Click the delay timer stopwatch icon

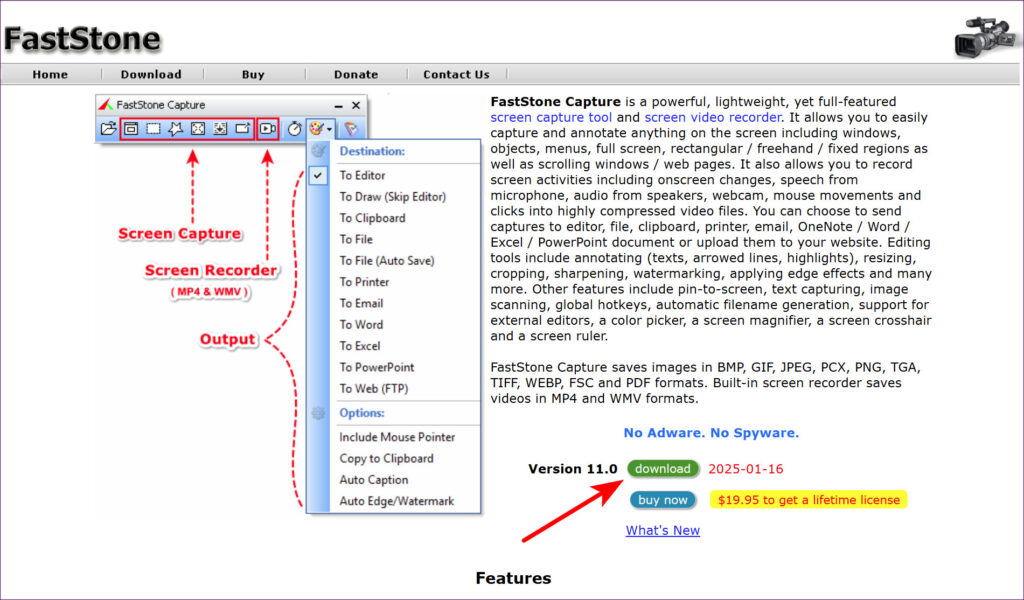click(294, 129)
